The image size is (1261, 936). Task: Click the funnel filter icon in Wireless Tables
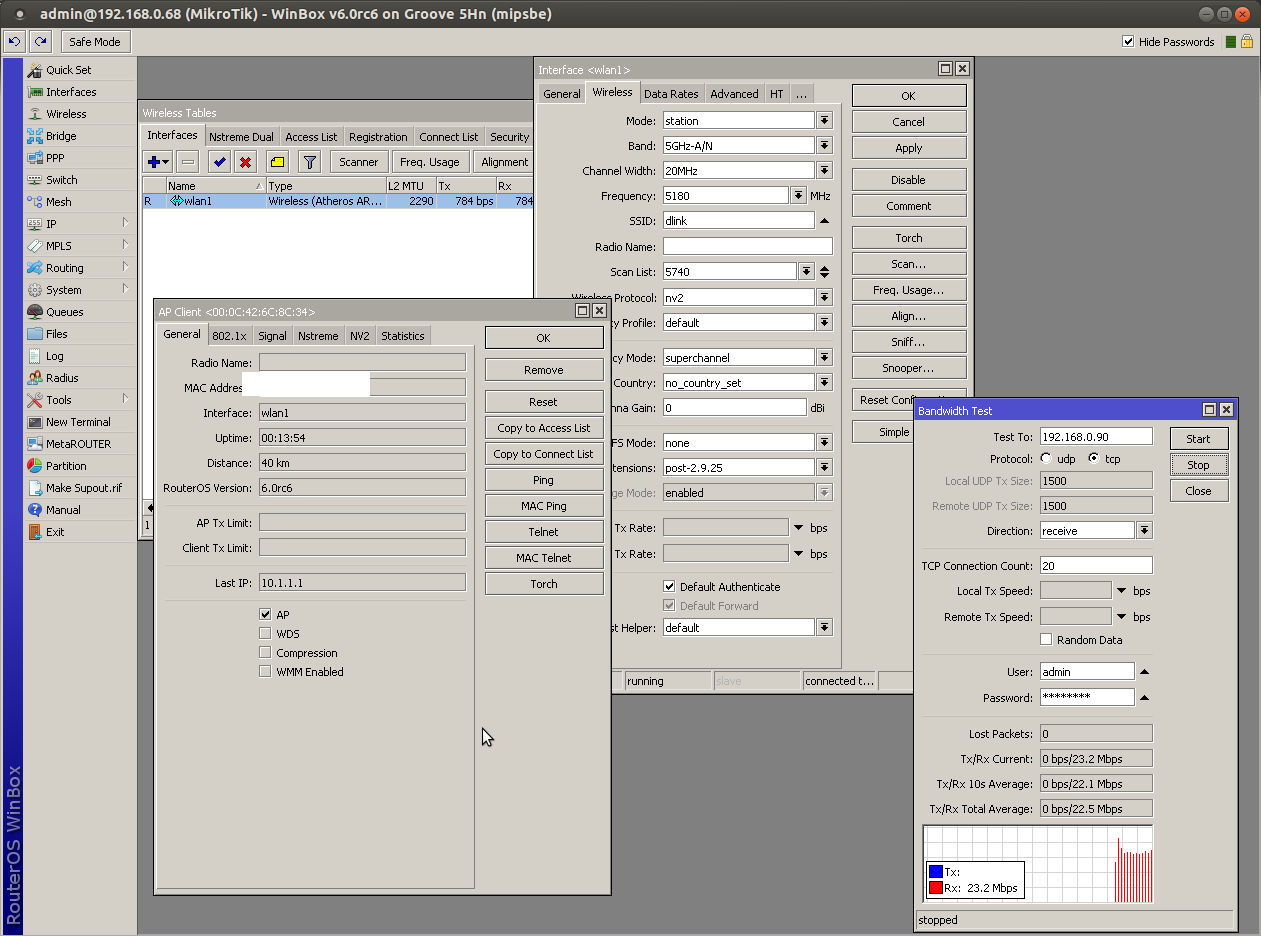tap(310, 162)
